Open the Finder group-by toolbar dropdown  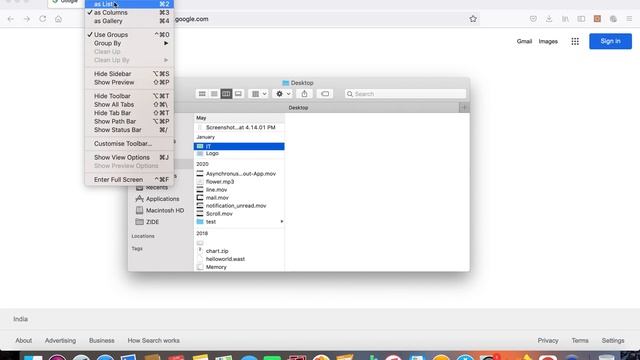(x=258, y=94)
